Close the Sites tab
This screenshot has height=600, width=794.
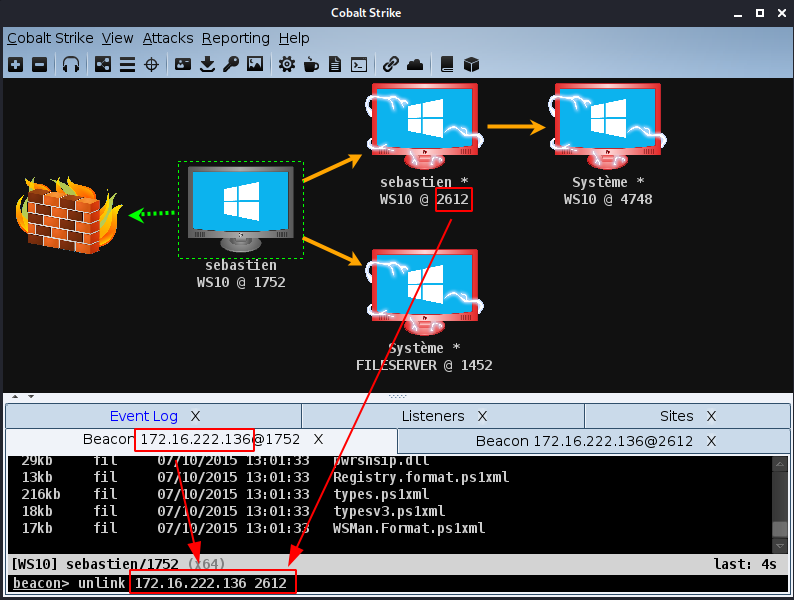[x=711, y=416]
